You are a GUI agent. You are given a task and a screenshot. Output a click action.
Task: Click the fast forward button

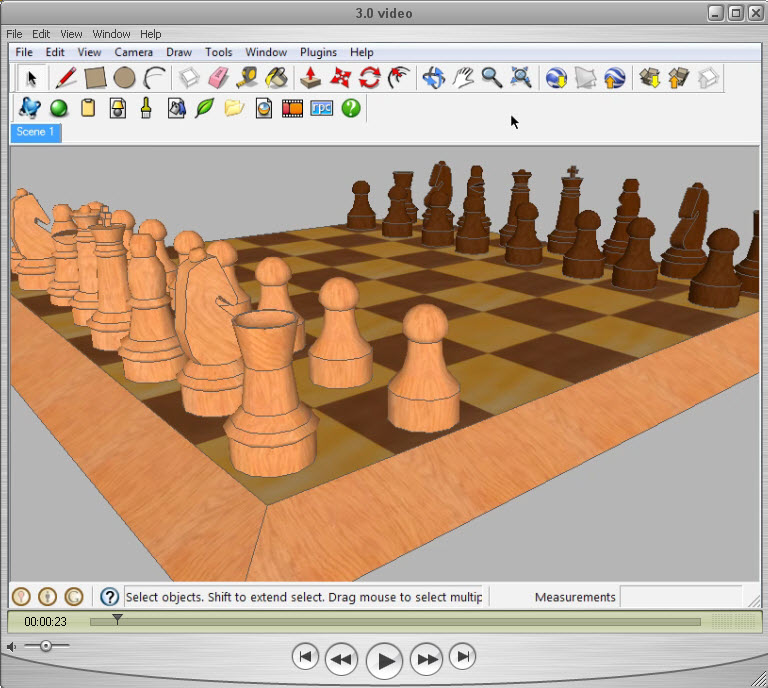[427, 658]
